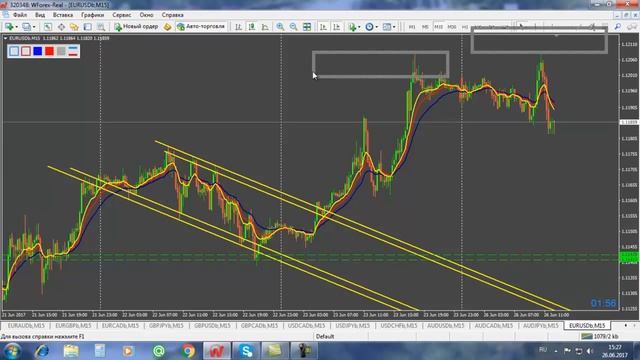Image resolution: width=640 pixels, height=360 pixels.
Task: Click the solid red swatch on chart
Action: pyautogui.click(x=49, y=51)
